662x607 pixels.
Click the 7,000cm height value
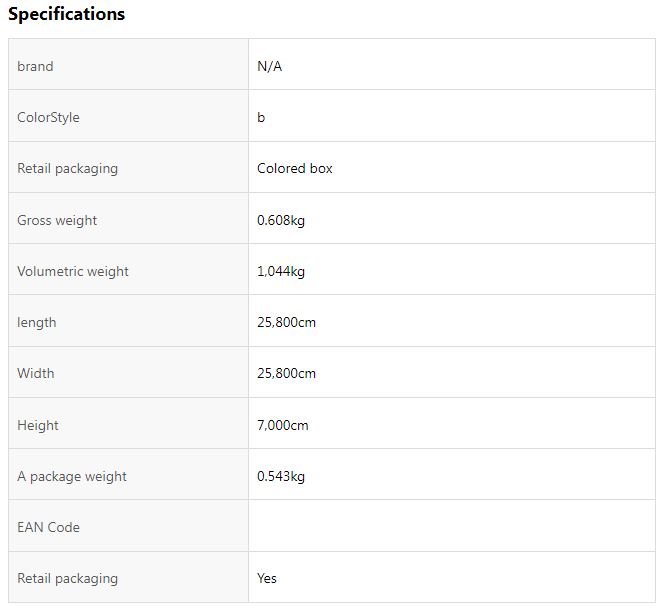pyautogui.click(x=282, y=425)
